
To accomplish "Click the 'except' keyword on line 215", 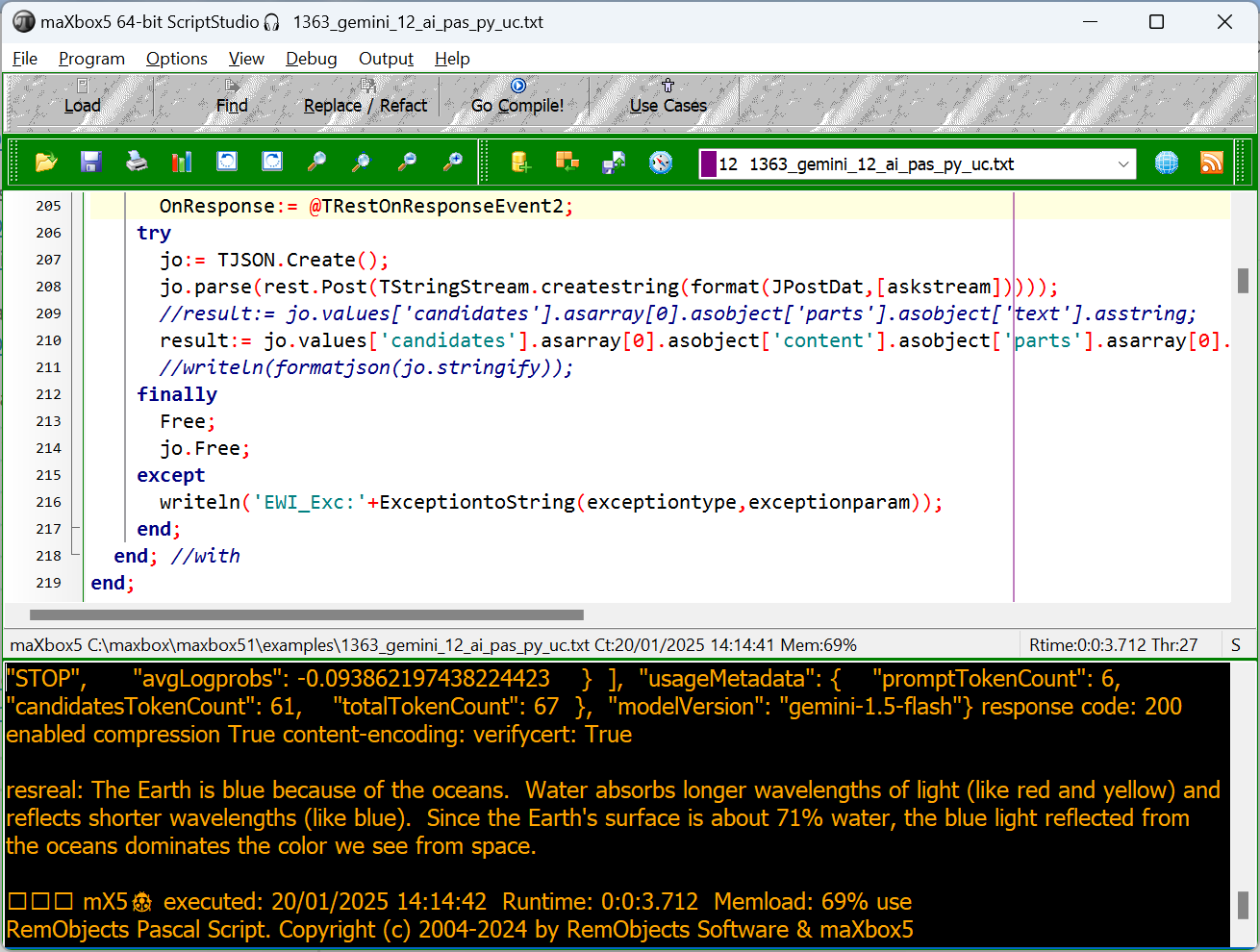I will point(171,475).
